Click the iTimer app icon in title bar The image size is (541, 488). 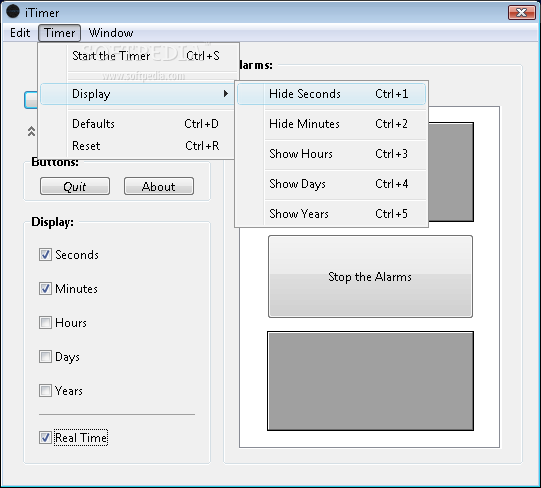point(13,12)
